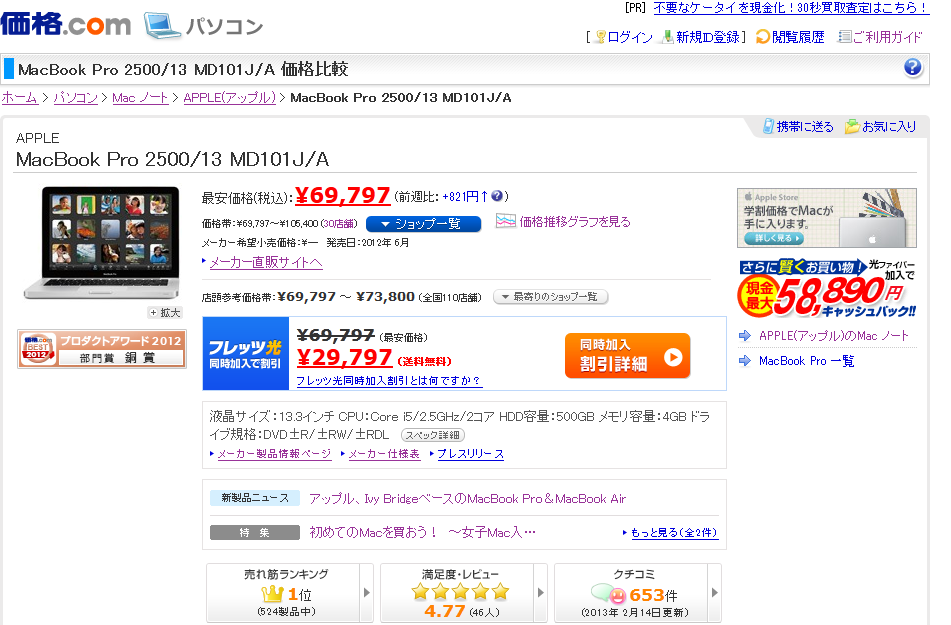Viewport: 951px width, 625px height.
Task: Click the 拡大 enlarge image button
Action: point(165,312)
